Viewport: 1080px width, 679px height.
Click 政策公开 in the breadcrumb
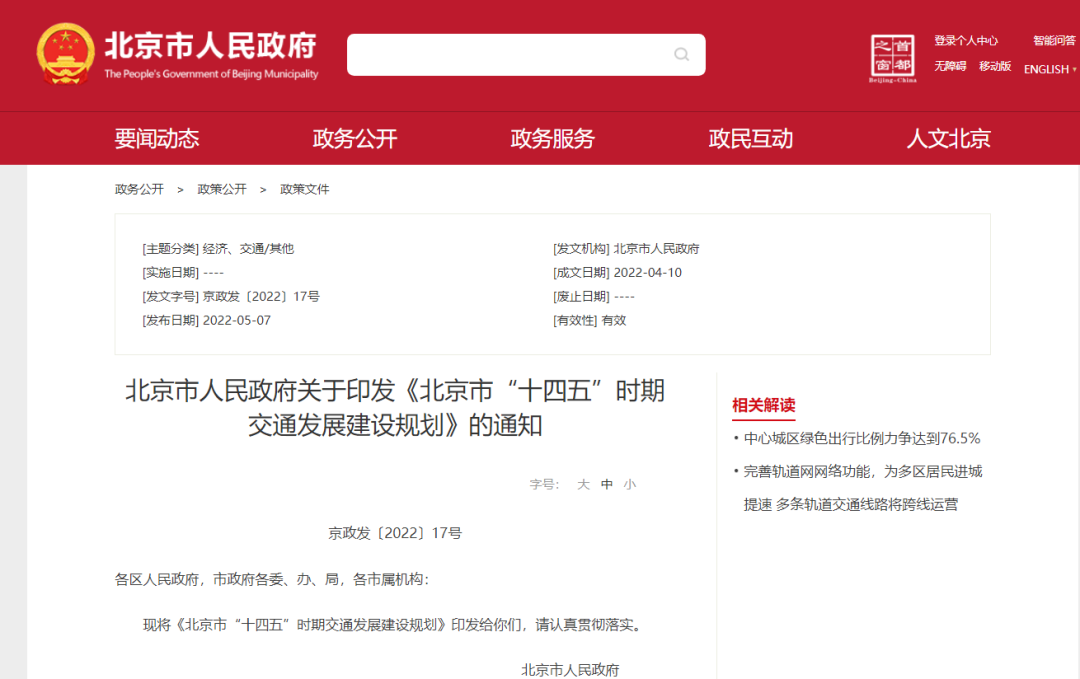[222, 189]
